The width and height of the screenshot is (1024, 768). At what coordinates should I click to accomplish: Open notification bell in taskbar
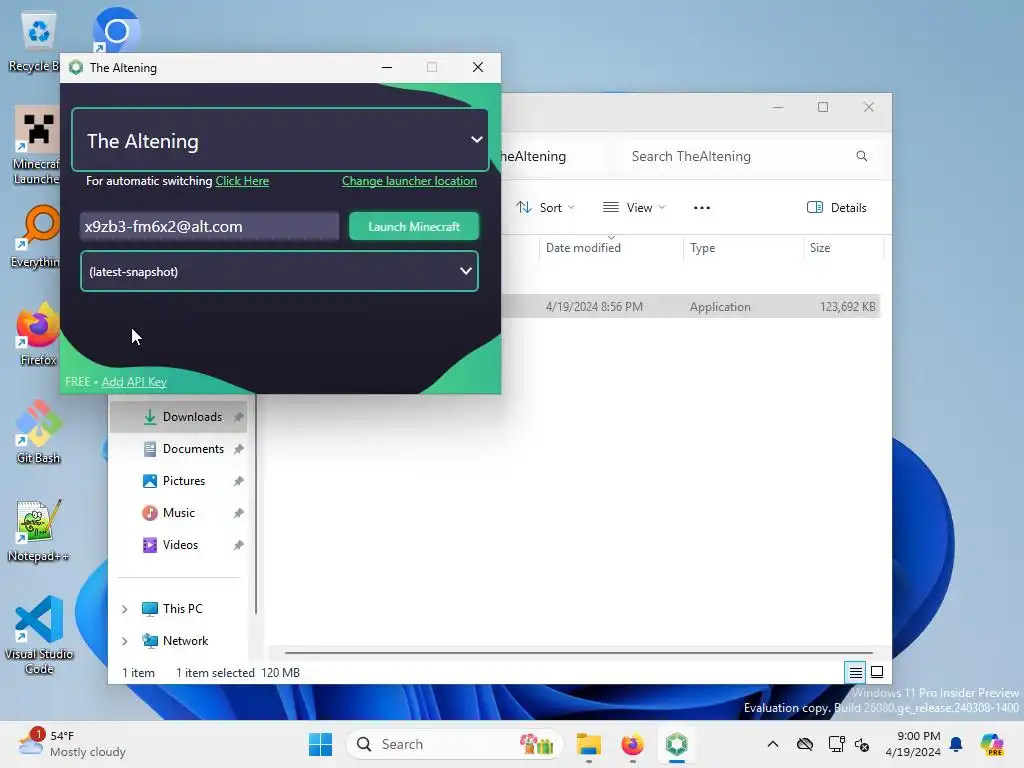coord(956,744)
